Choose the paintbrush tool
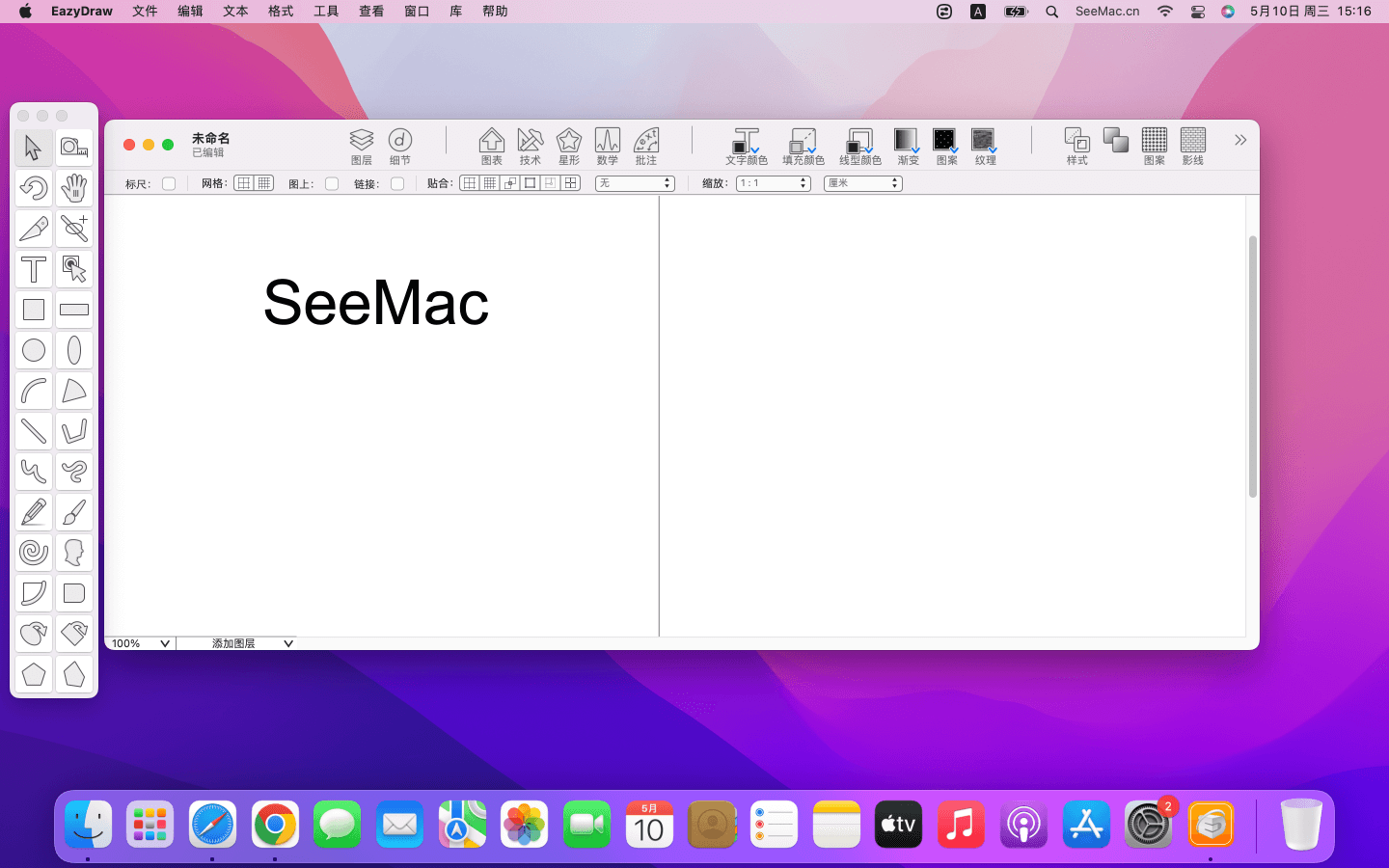This screenshot has width=1389, height=868. click(x=74, y=512)
